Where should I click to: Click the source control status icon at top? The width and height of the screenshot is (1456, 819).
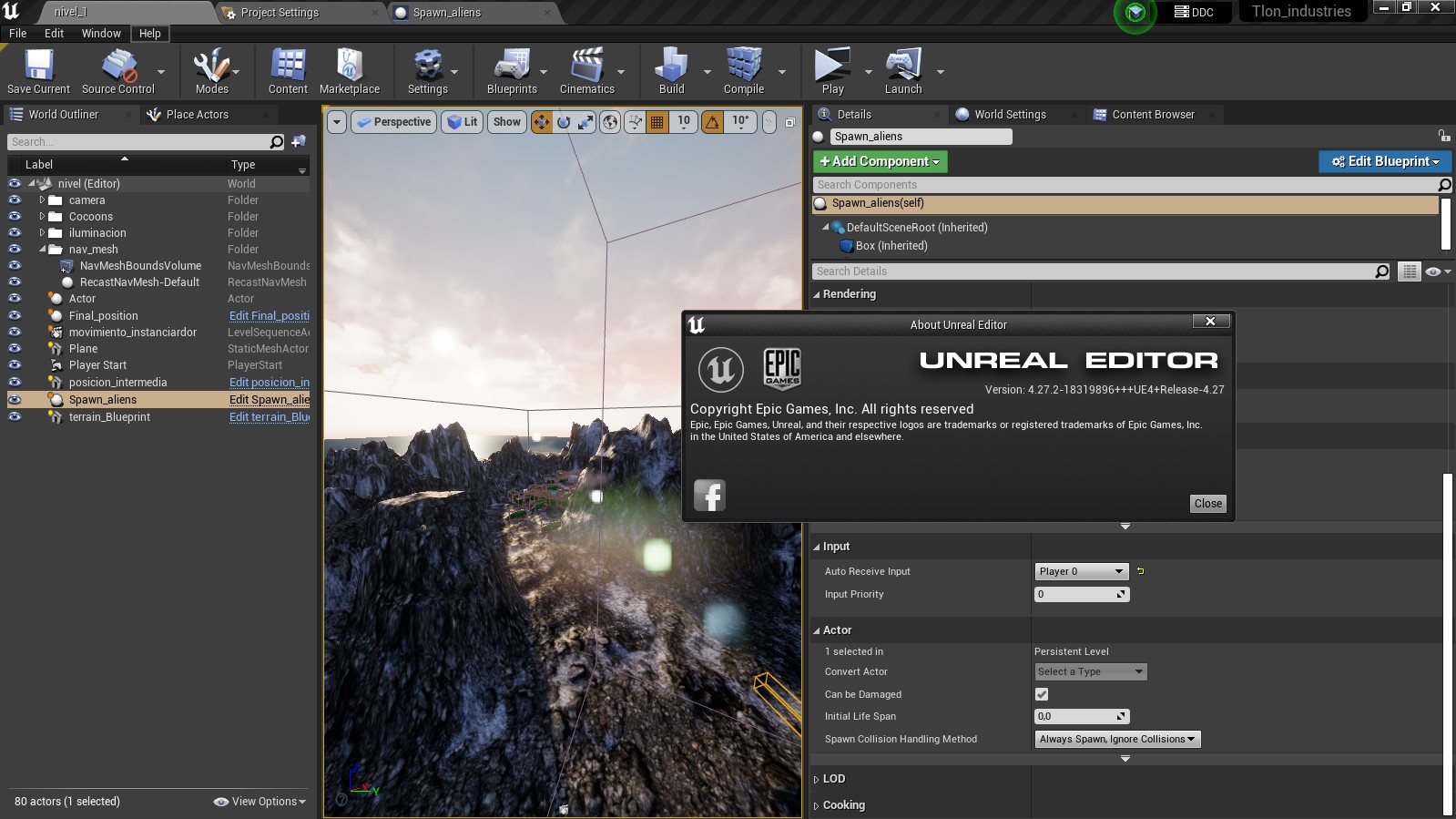click(x=1135, y=13)
